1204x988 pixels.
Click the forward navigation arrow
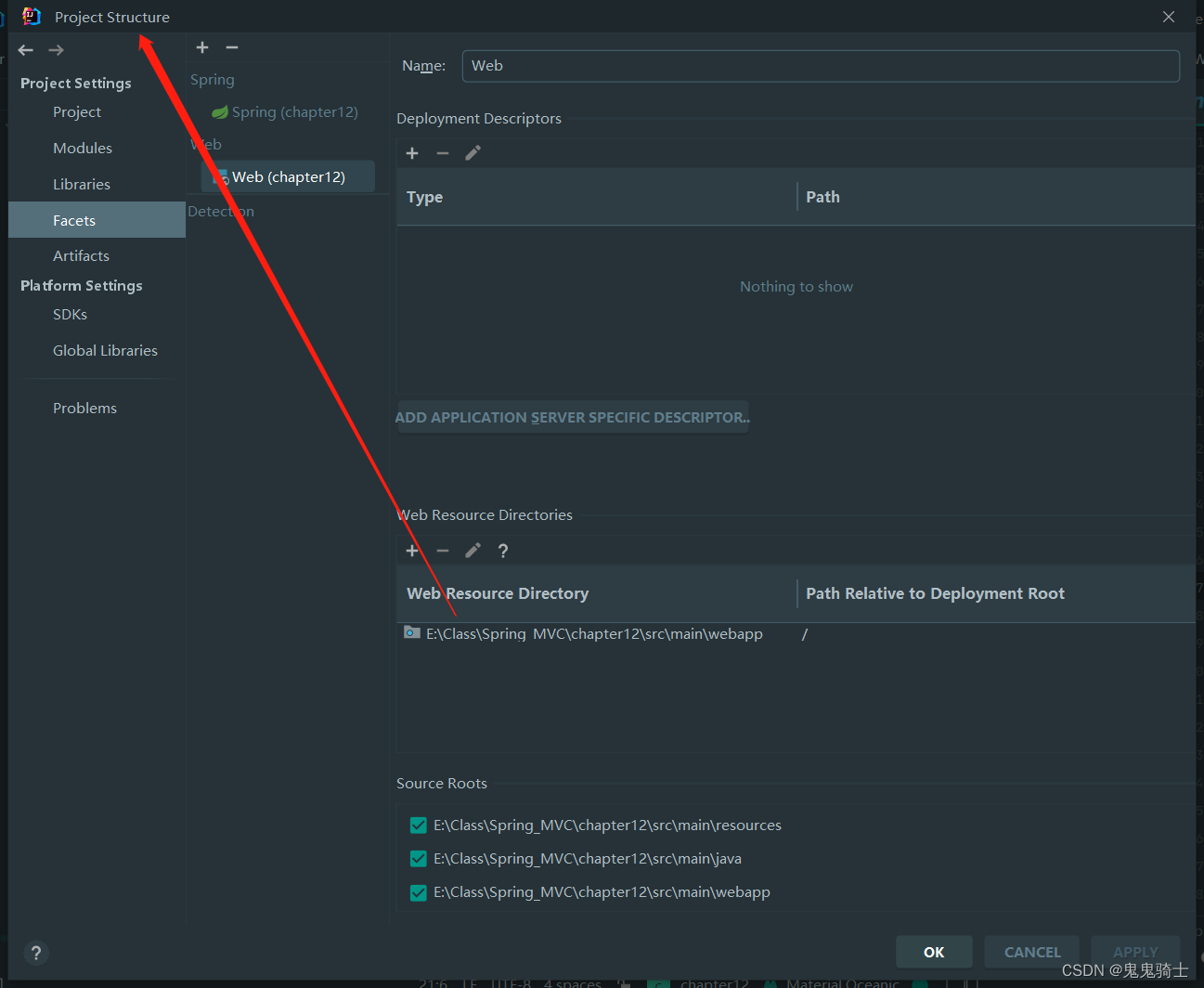[57, 50]
